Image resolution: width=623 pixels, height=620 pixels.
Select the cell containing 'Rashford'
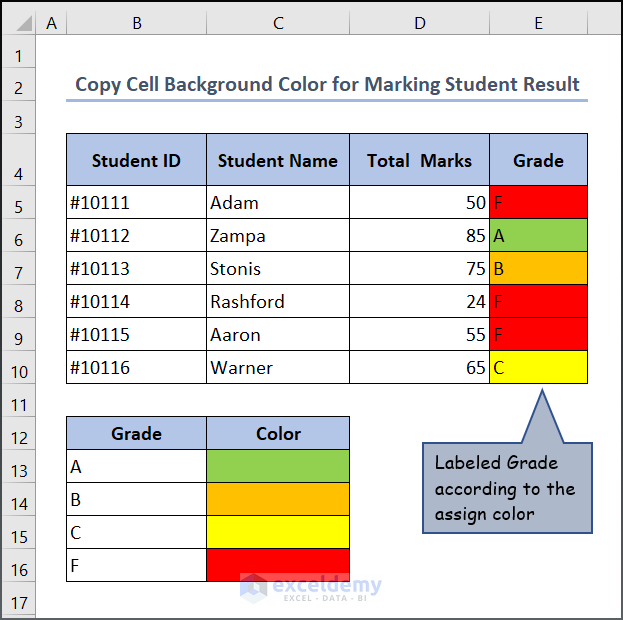(x=278, y=302)
